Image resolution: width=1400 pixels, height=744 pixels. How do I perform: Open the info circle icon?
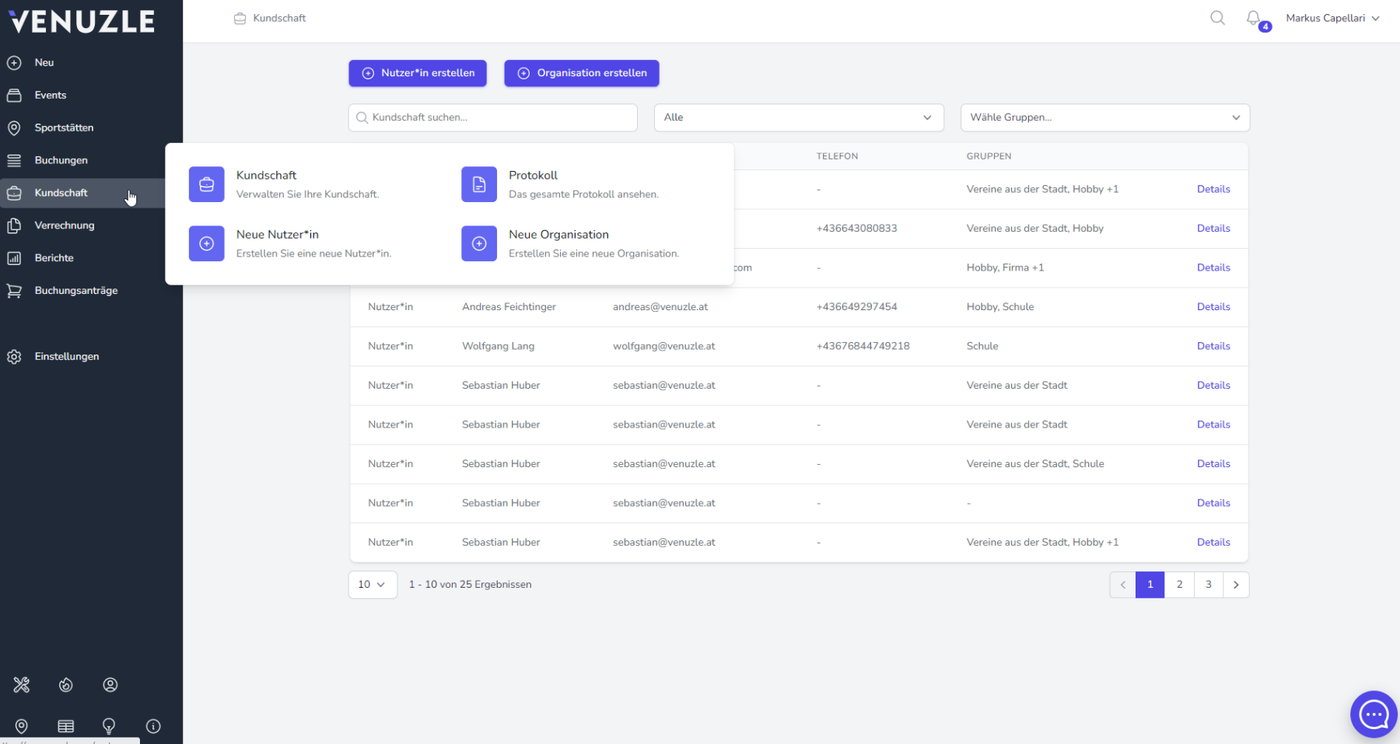153,726
